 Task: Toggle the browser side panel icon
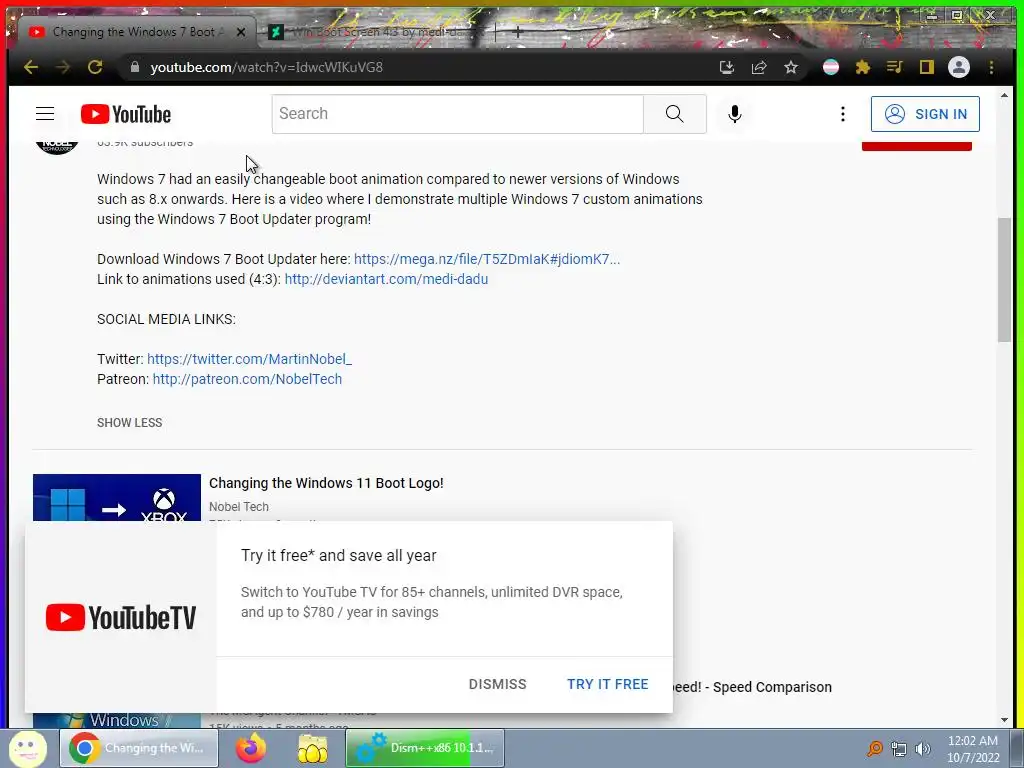(927, 67)
